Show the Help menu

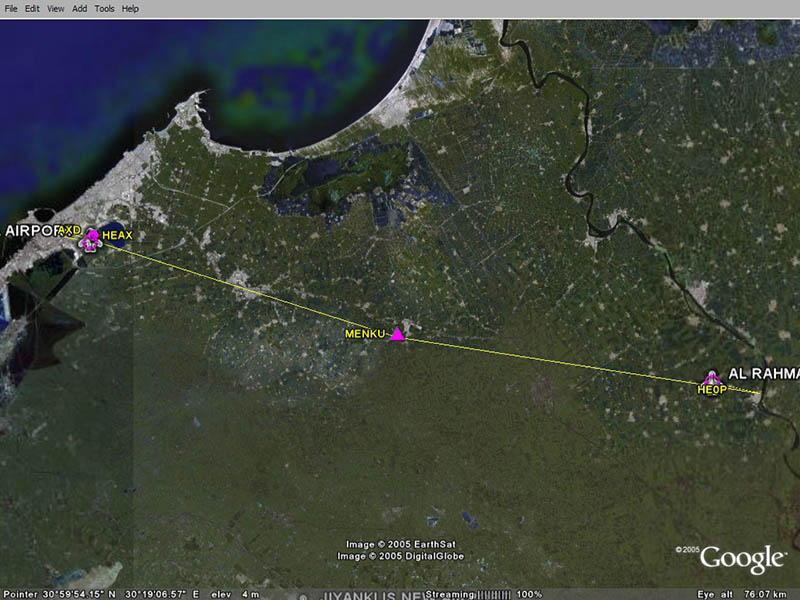tap(130, 8)
